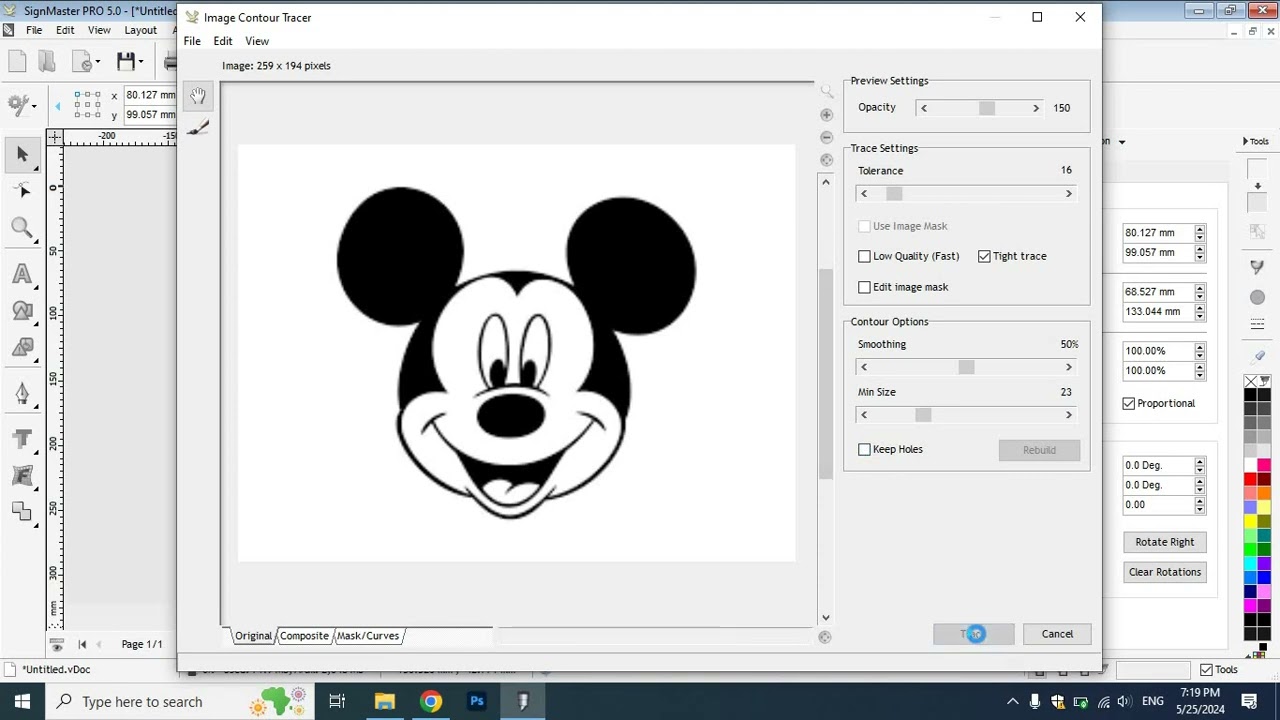Check the Keep Holes option

[x=864, y=449]
